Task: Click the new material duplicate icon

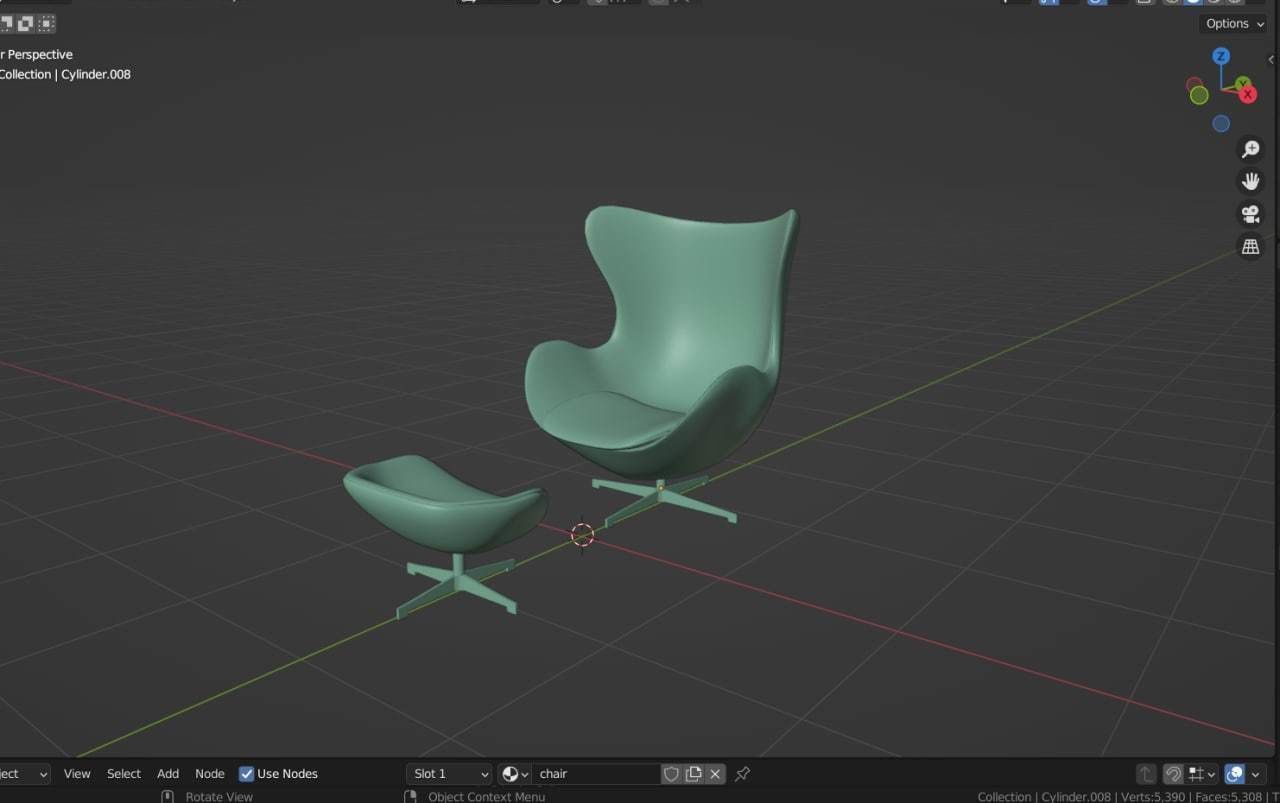Action: point(693,774)
